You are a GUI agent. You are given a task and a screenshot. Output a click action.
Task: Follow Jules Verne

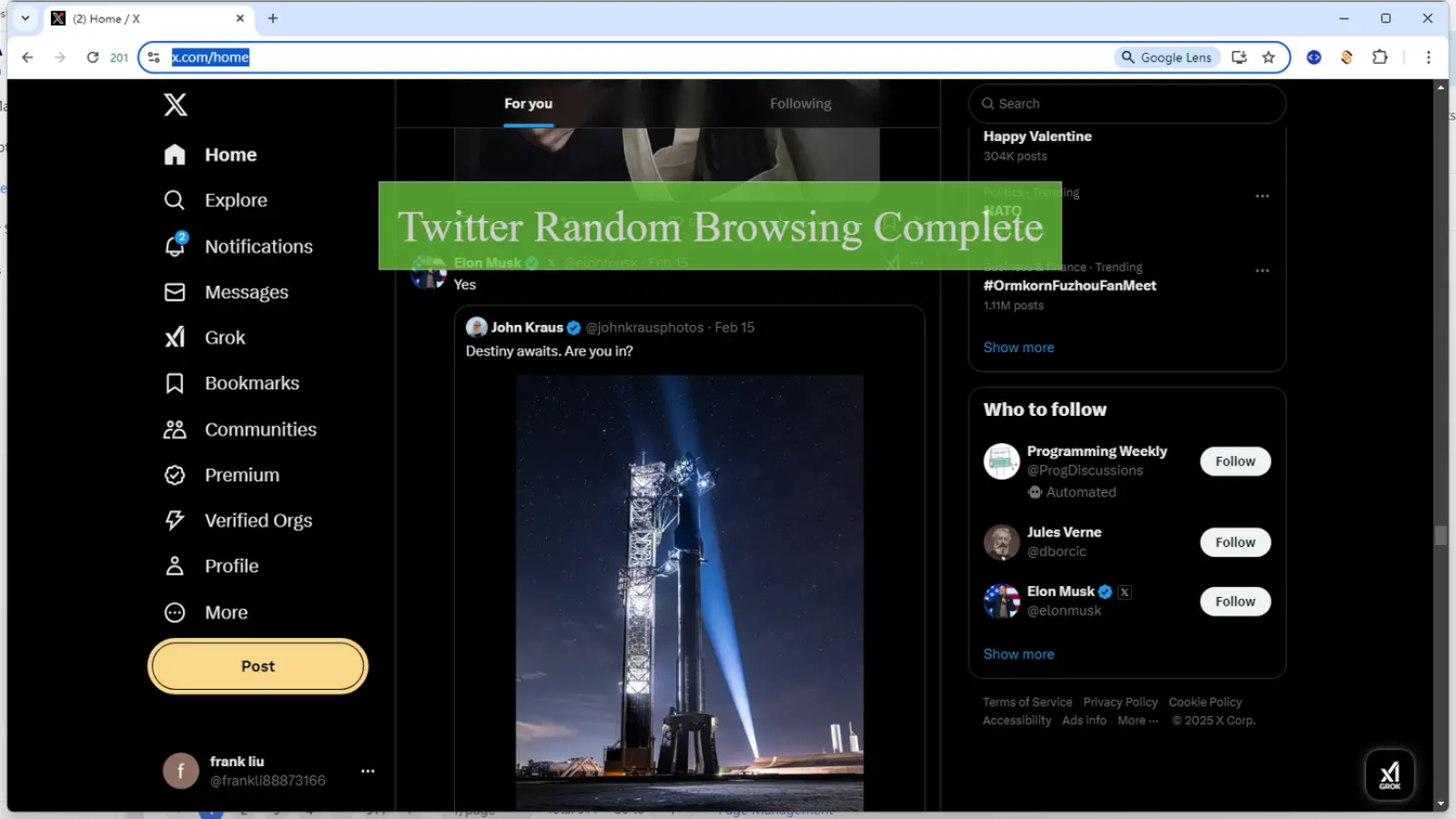point(1235,542)
